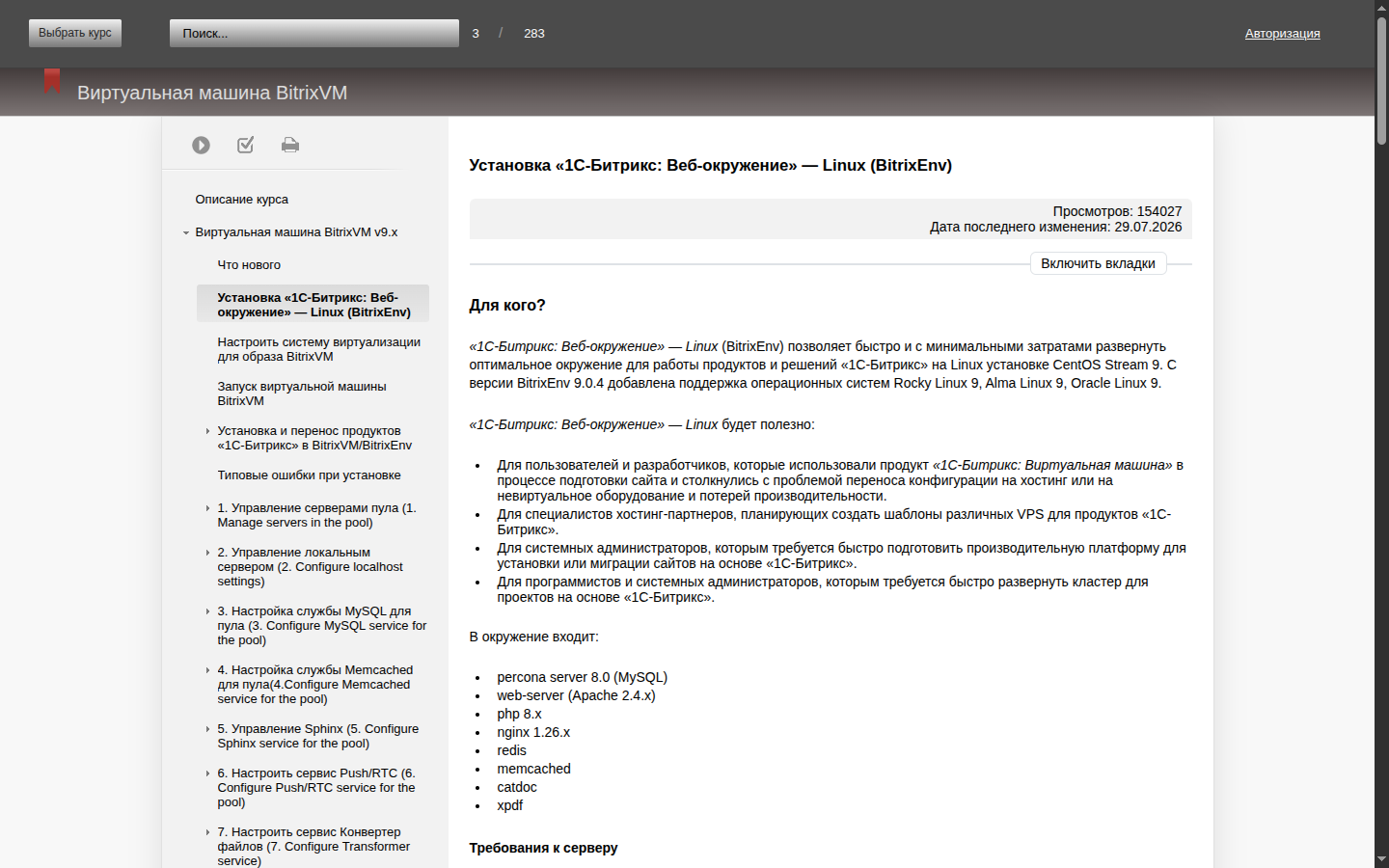This screenshot has height=868, width=1389.
Task: Click the xpdf list item
Action: pos(509,805)
